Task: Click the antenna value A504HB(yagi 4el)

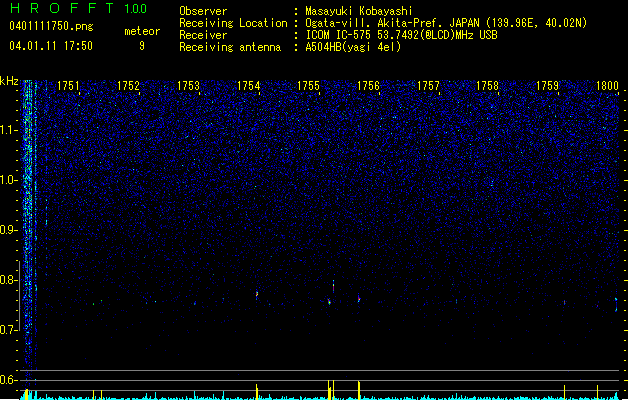Action: coord(353,47)
